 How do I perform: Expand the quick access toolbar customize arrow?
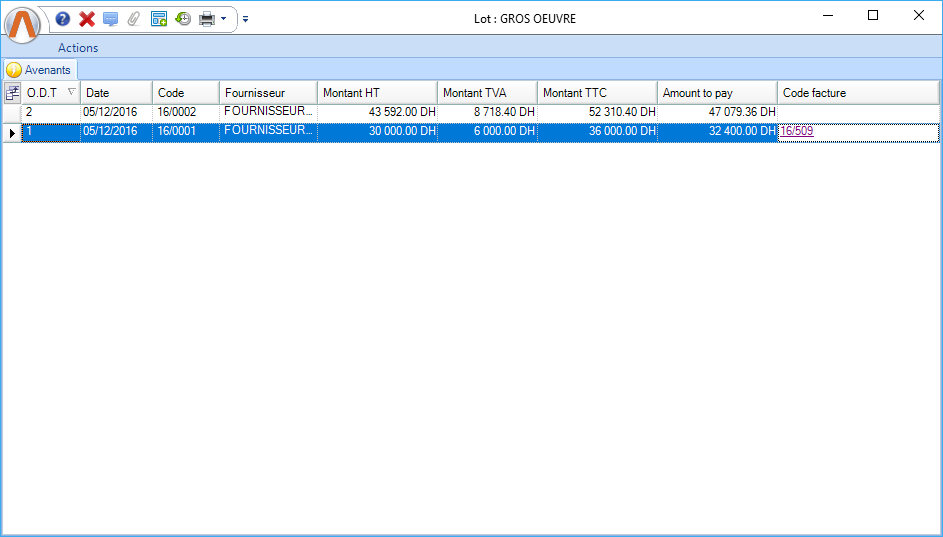246,18
